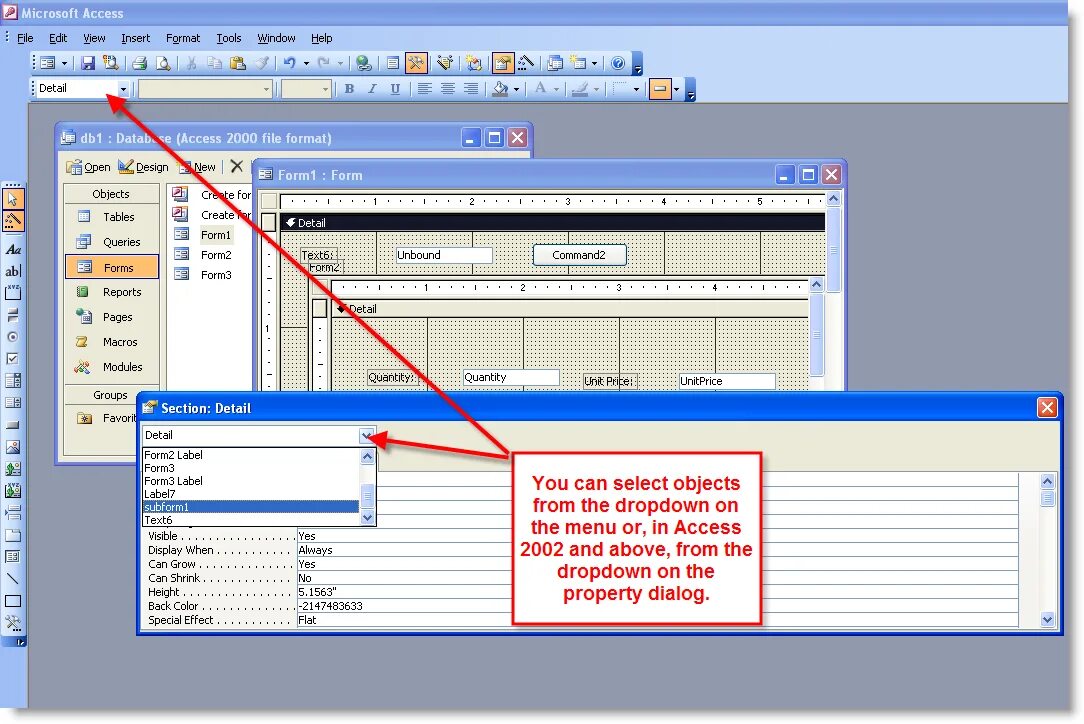Open the Object dropdown showing Detail in toolbar
This screenshot has width=1084, height=724.
click(x=123, y=89)
